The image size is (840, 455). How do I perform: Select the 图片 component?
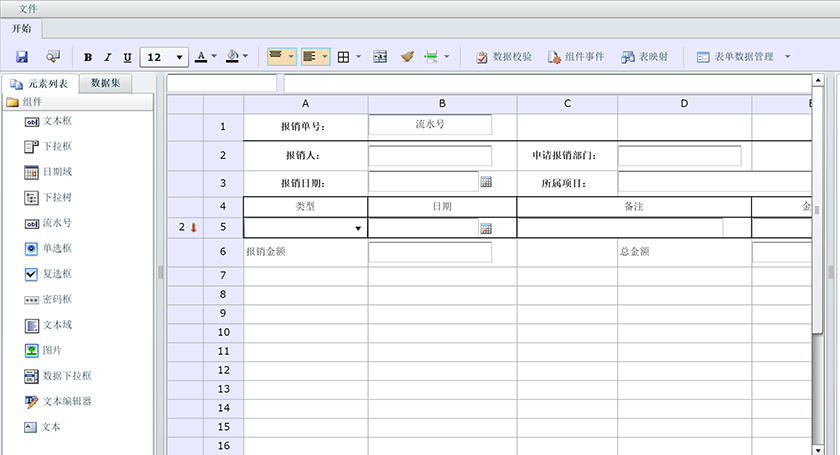(x=43, y=350)
